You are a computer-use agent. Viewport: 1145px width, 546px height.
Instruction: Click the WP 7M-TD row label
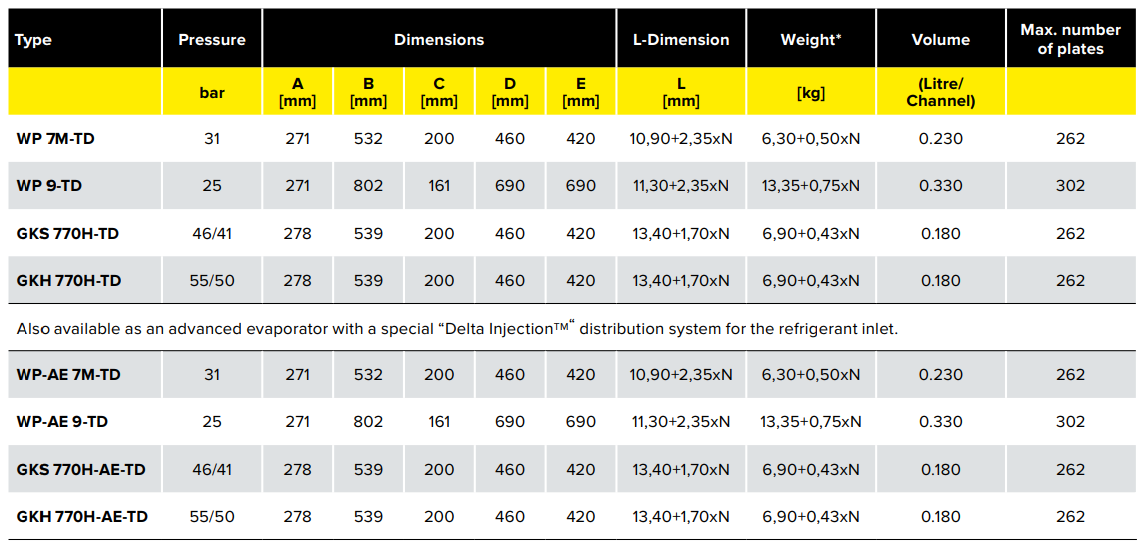point(55,138)
